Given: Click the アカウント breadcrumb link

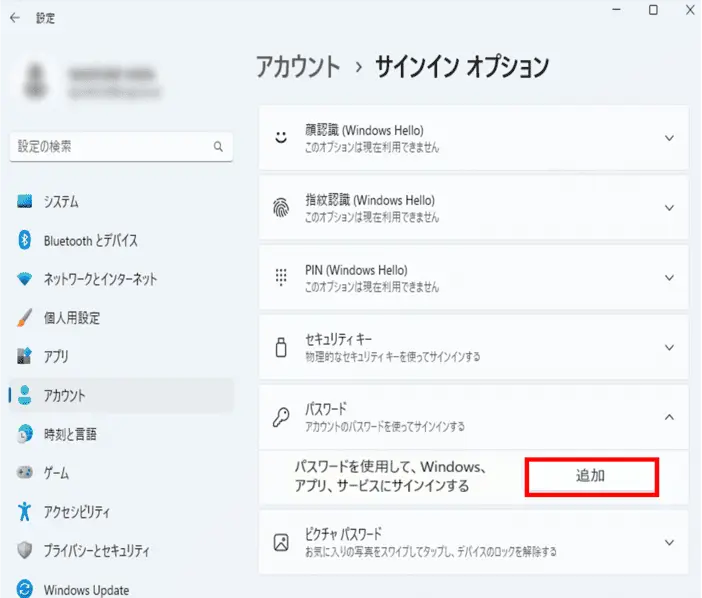Looking at the screenshot, I should tap(298, 67).
